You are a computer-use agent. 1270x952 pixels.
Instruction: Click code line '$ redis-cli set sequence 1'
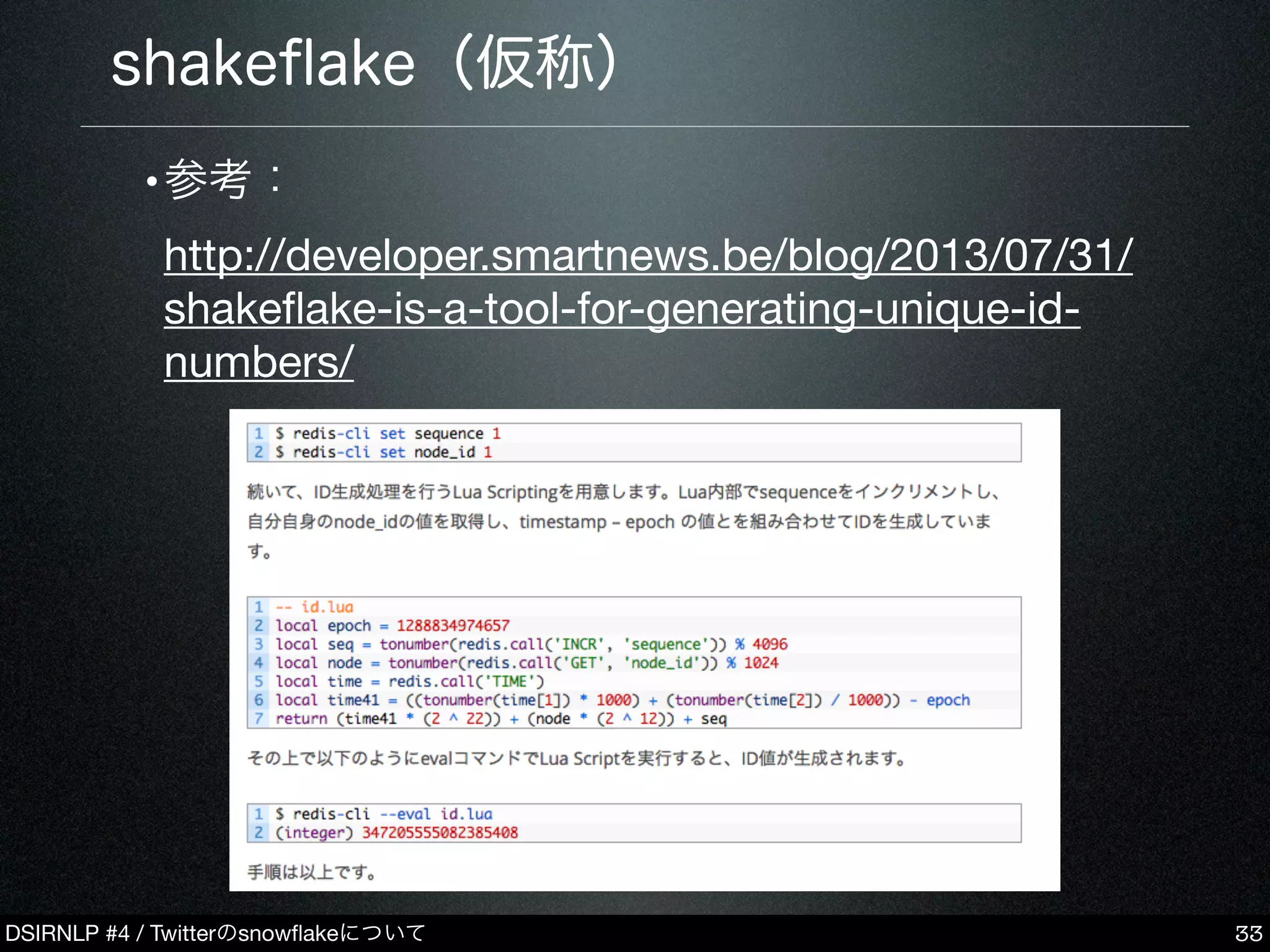[x=388, y=434]
